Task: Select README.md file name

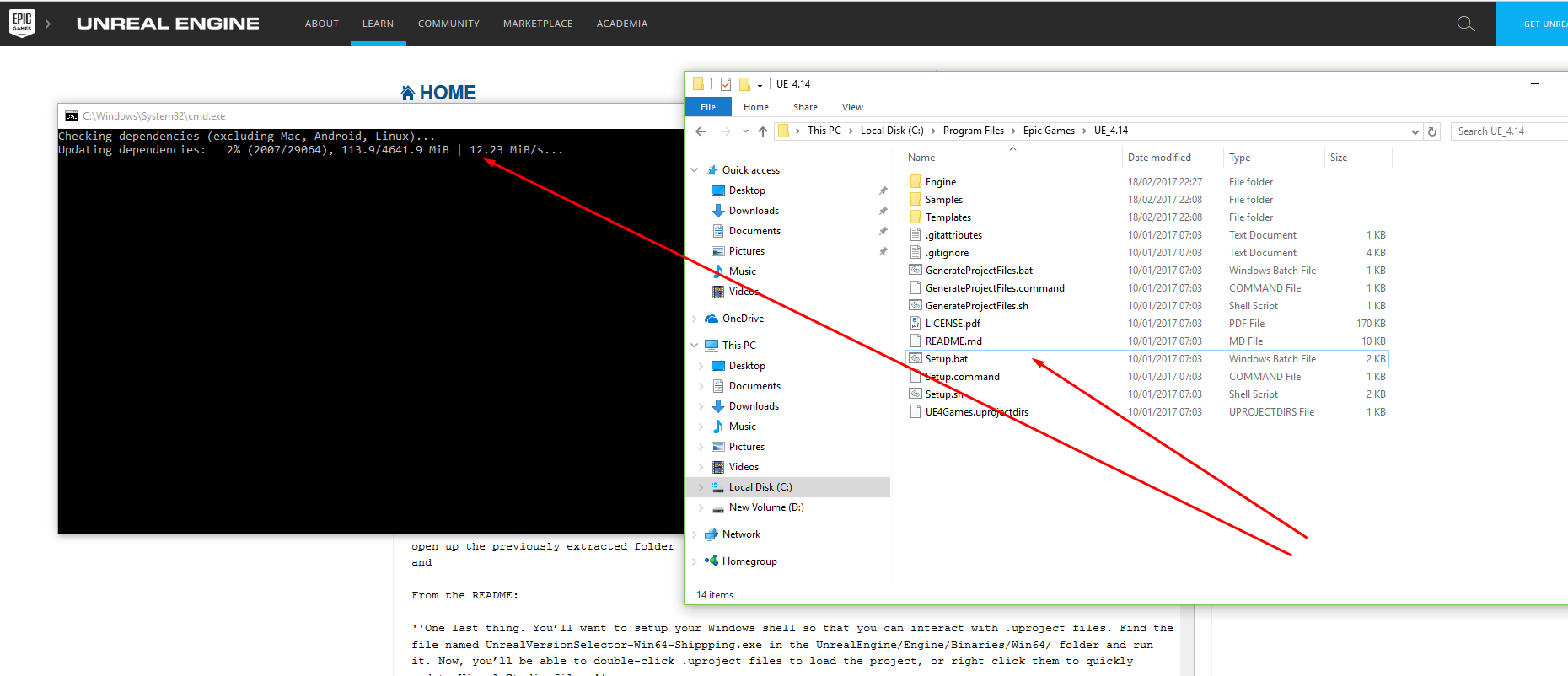Action: (953, 341)
